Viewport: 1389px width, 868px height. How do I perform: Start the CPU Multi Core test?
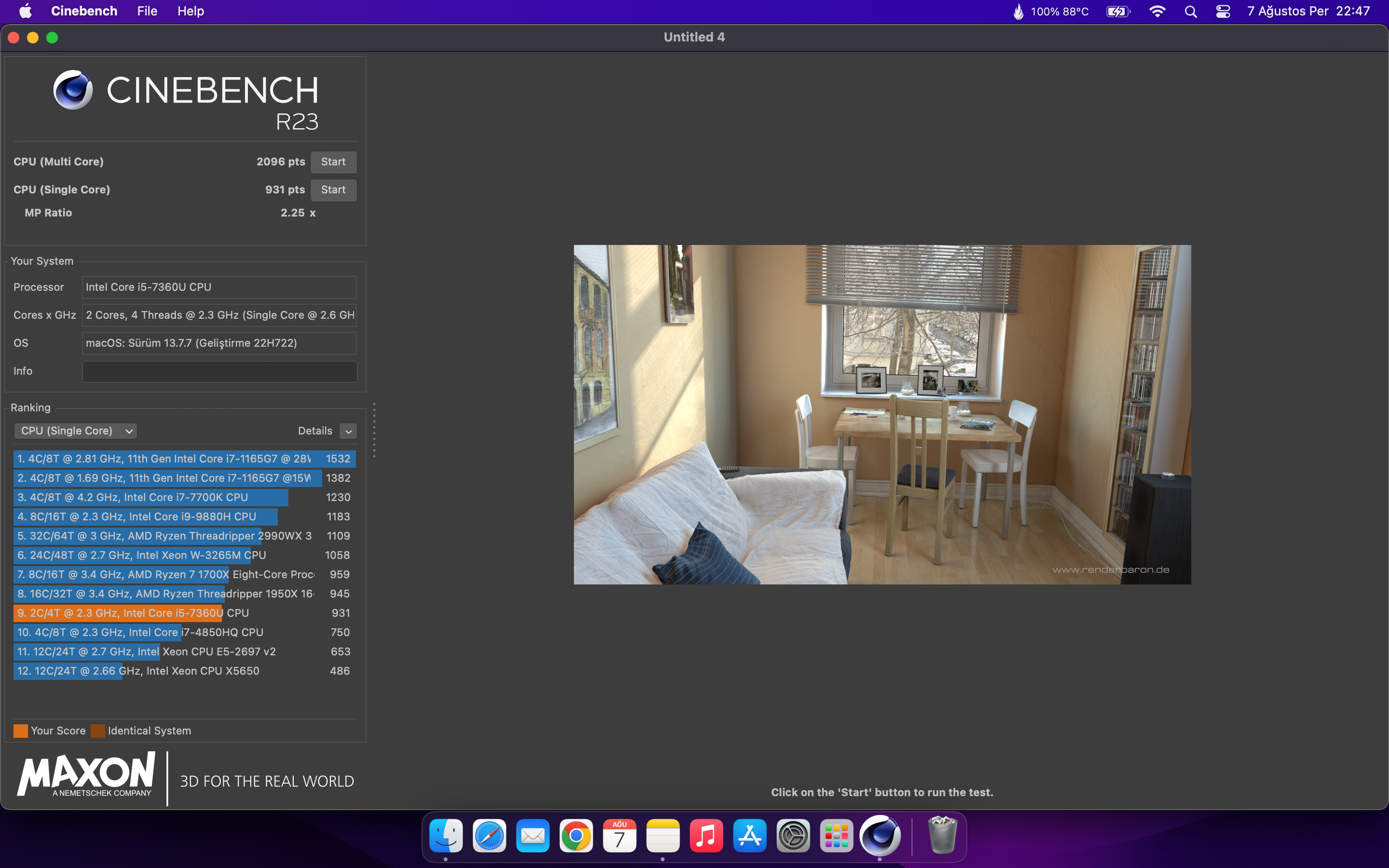click(333, 162)
